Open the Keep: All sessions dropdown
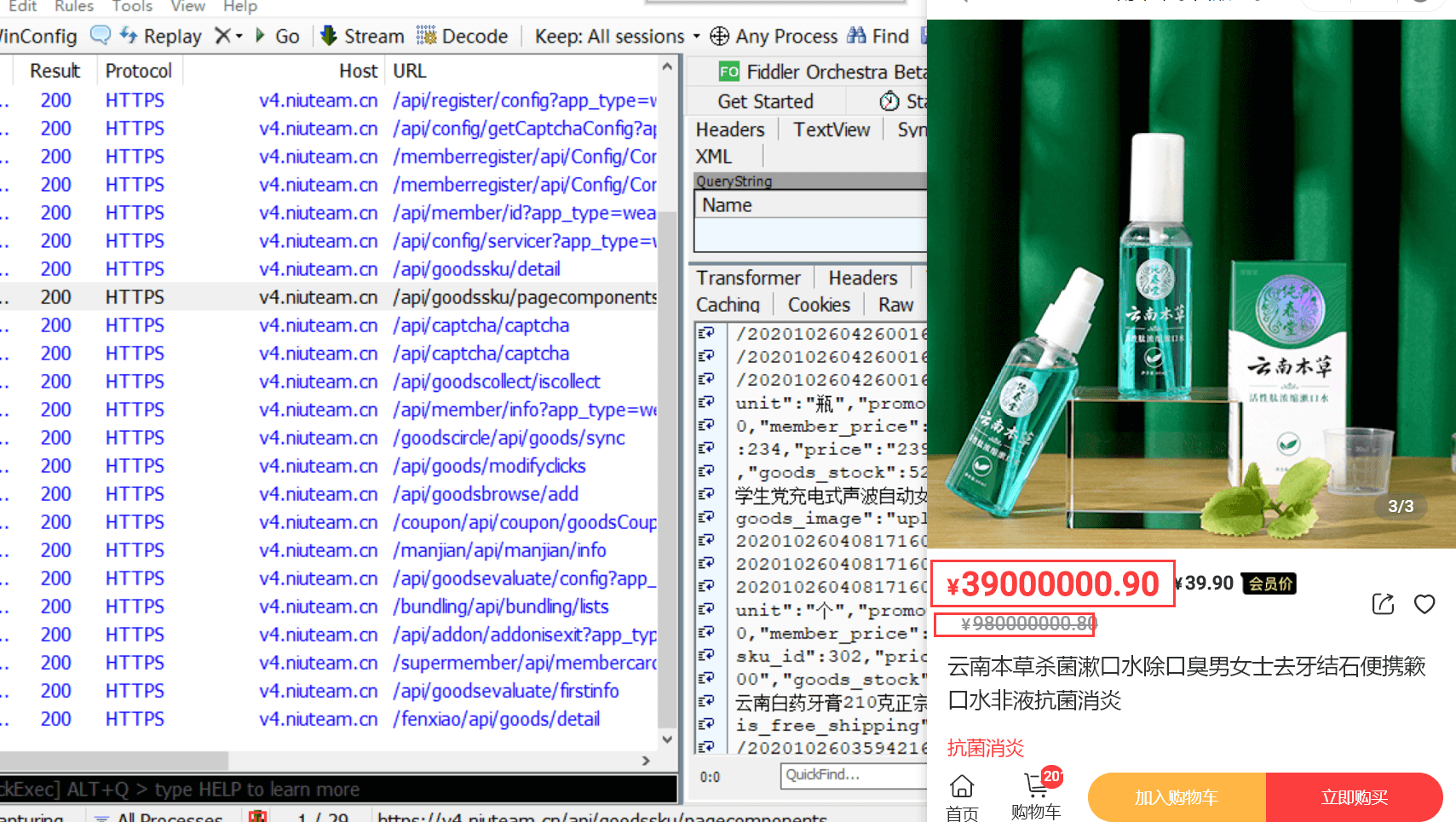Screen dimensions: 1456x822 [x=617, y=36]
